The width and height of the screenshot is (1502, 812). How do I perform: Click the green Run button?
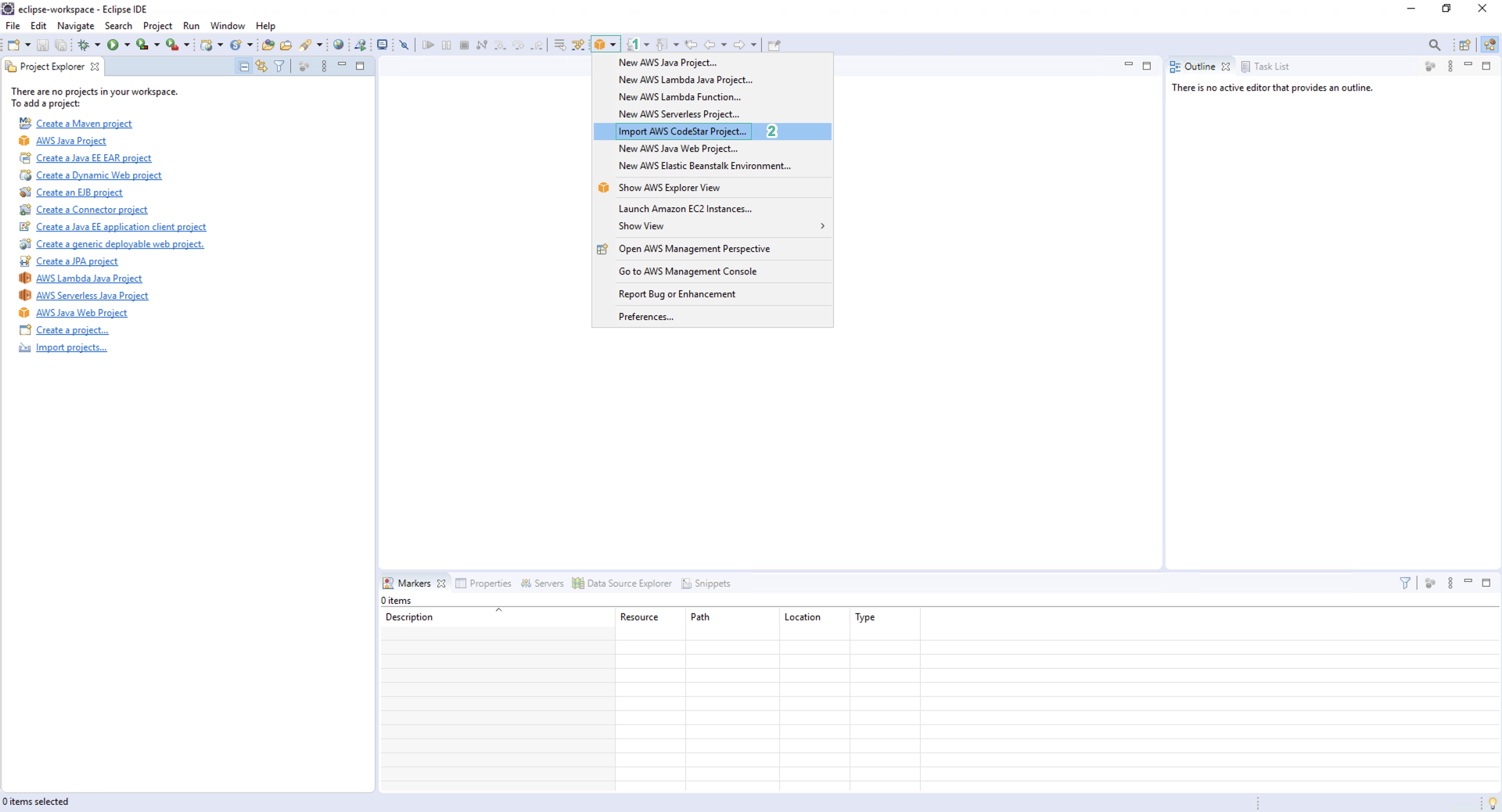(113, 45)
